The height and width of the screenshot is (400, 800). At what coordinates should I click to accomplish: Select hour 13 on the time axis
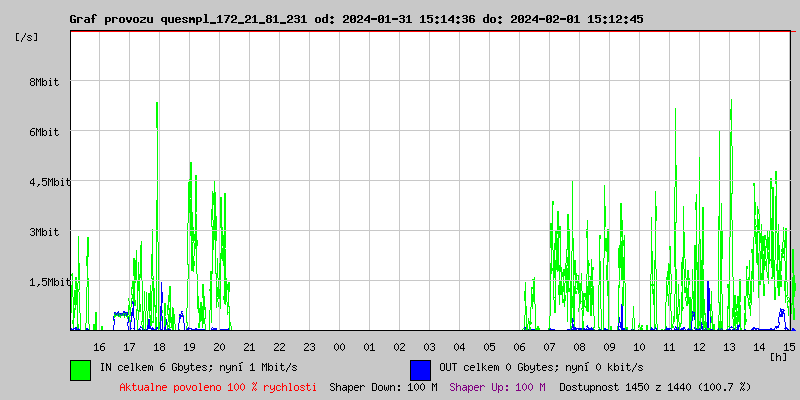730,346
